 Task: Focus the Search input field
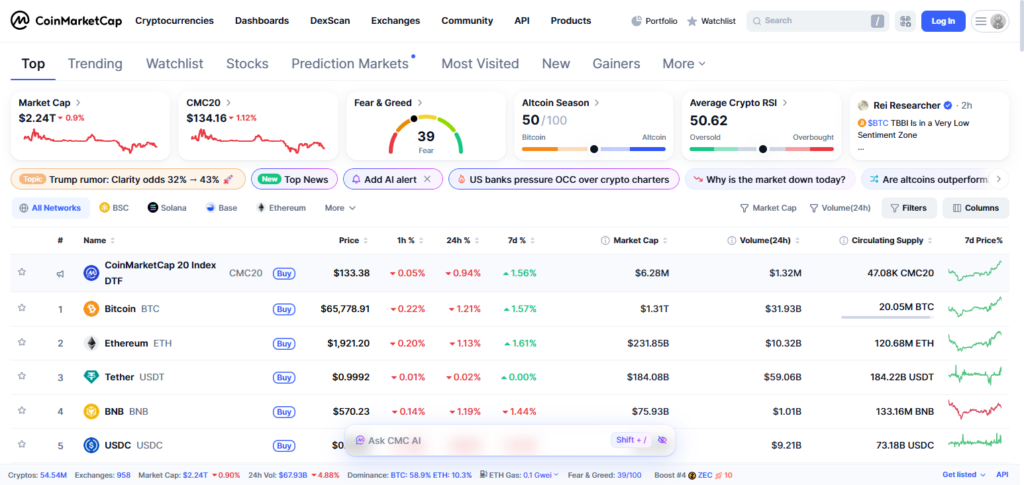(x=818, y=21)
